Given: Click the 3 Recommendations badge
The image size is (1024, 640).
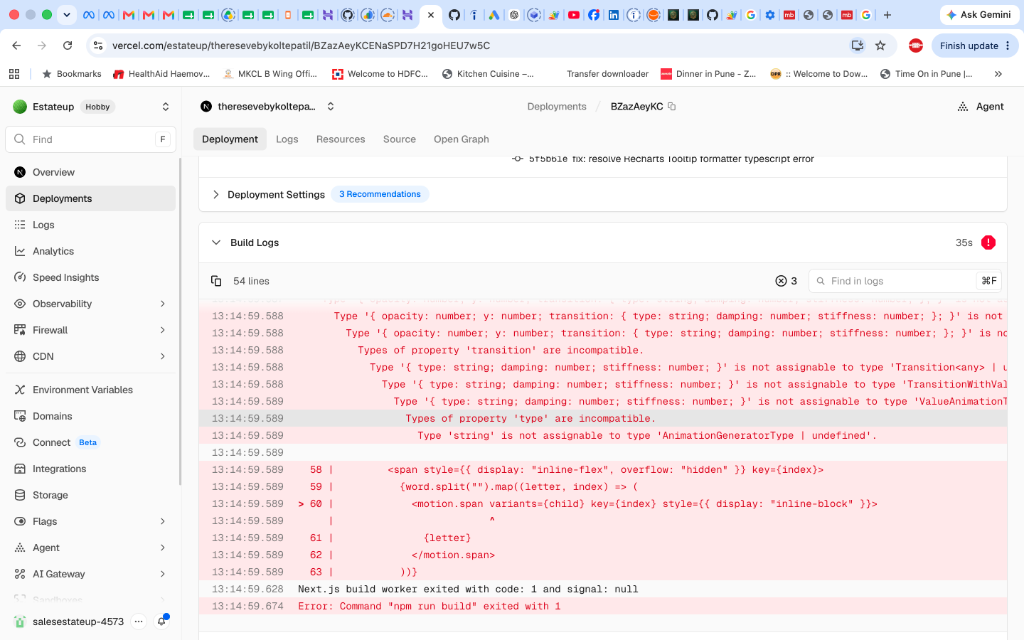Looking at the screenshot, I should (x=379, y=194).
